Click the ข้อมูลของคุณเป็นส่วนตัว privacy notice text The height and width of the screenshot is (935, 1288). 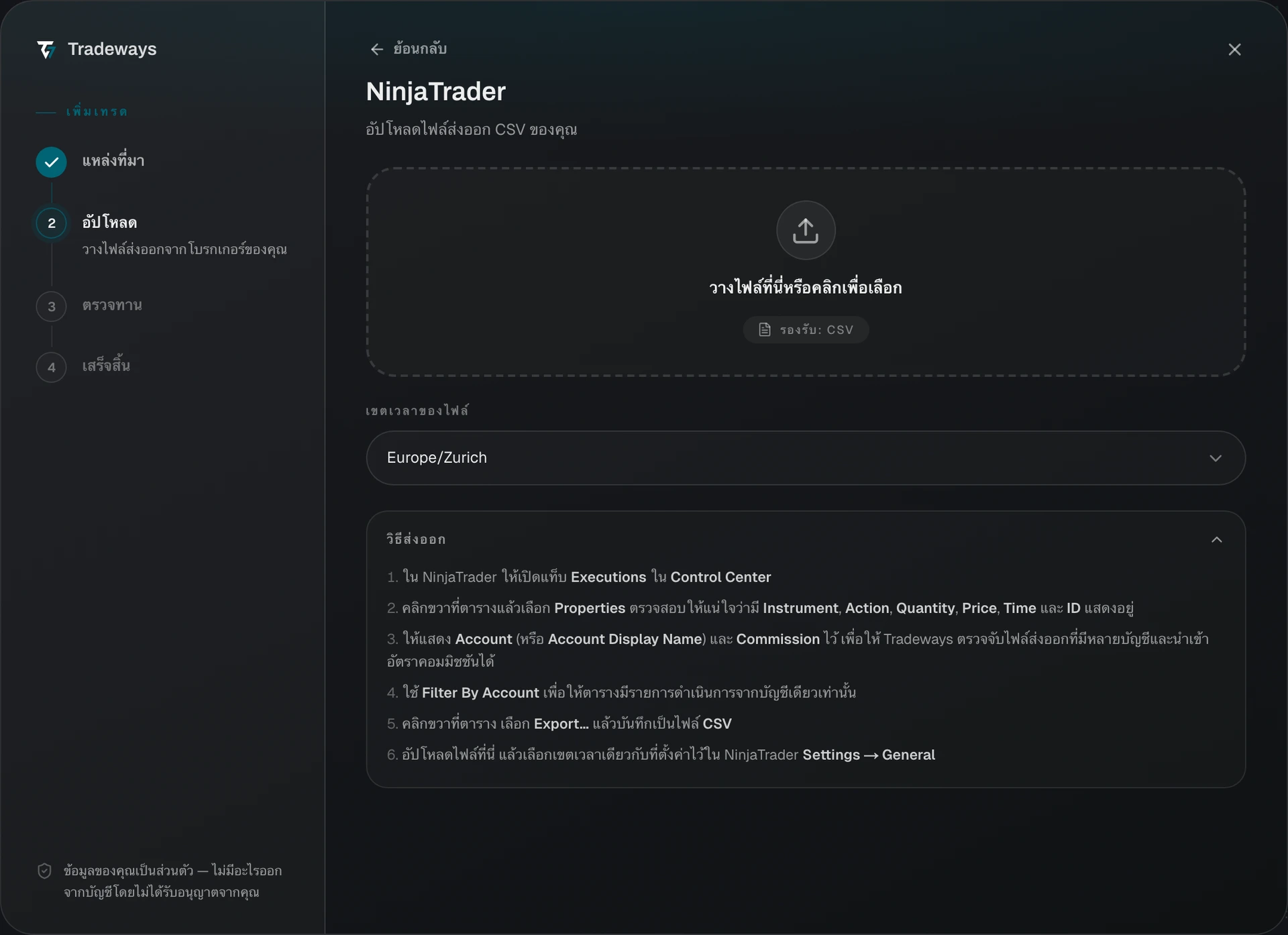point(172,881)
